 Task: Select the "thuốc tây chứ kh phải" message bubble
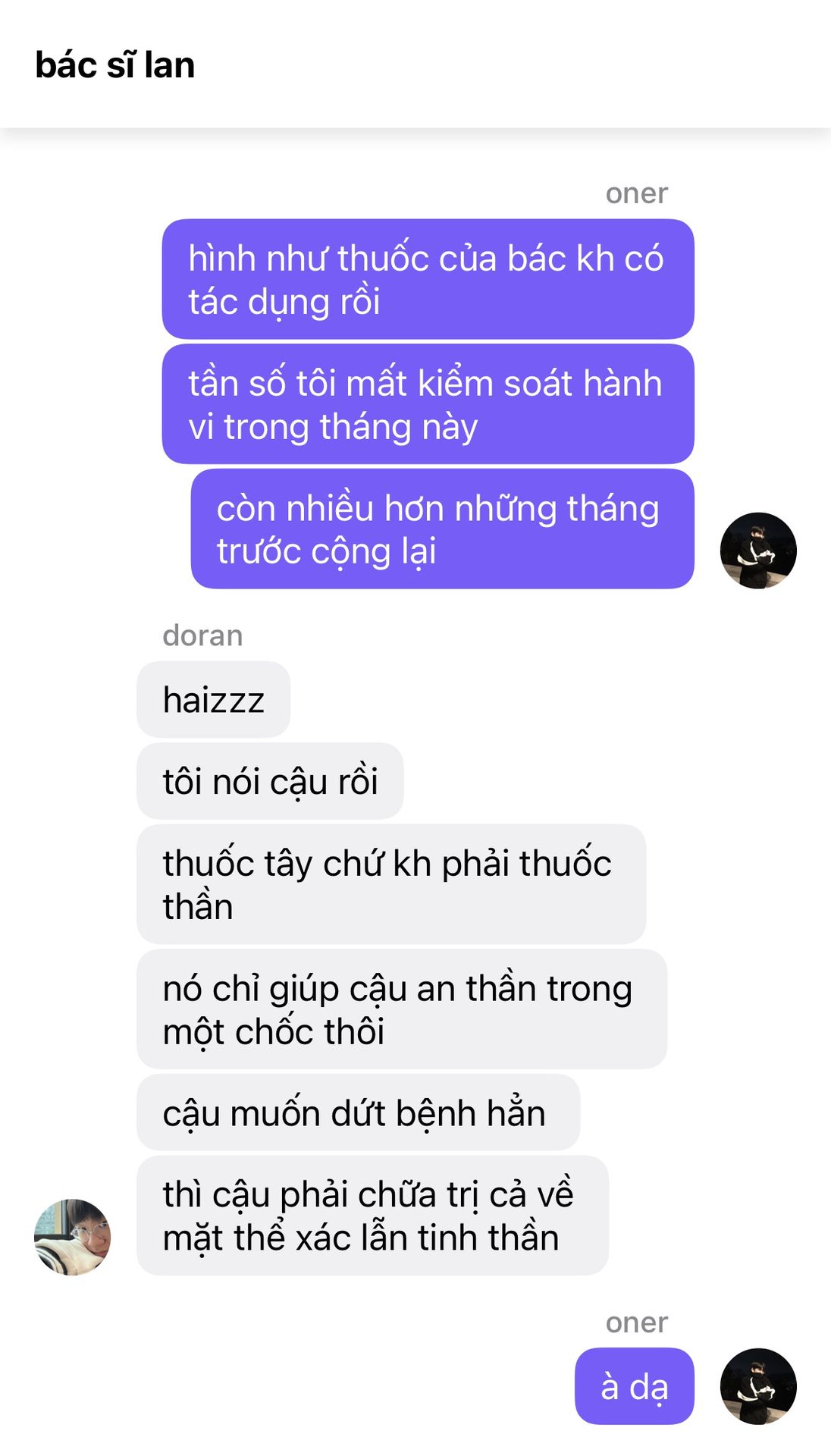[391, 884]
